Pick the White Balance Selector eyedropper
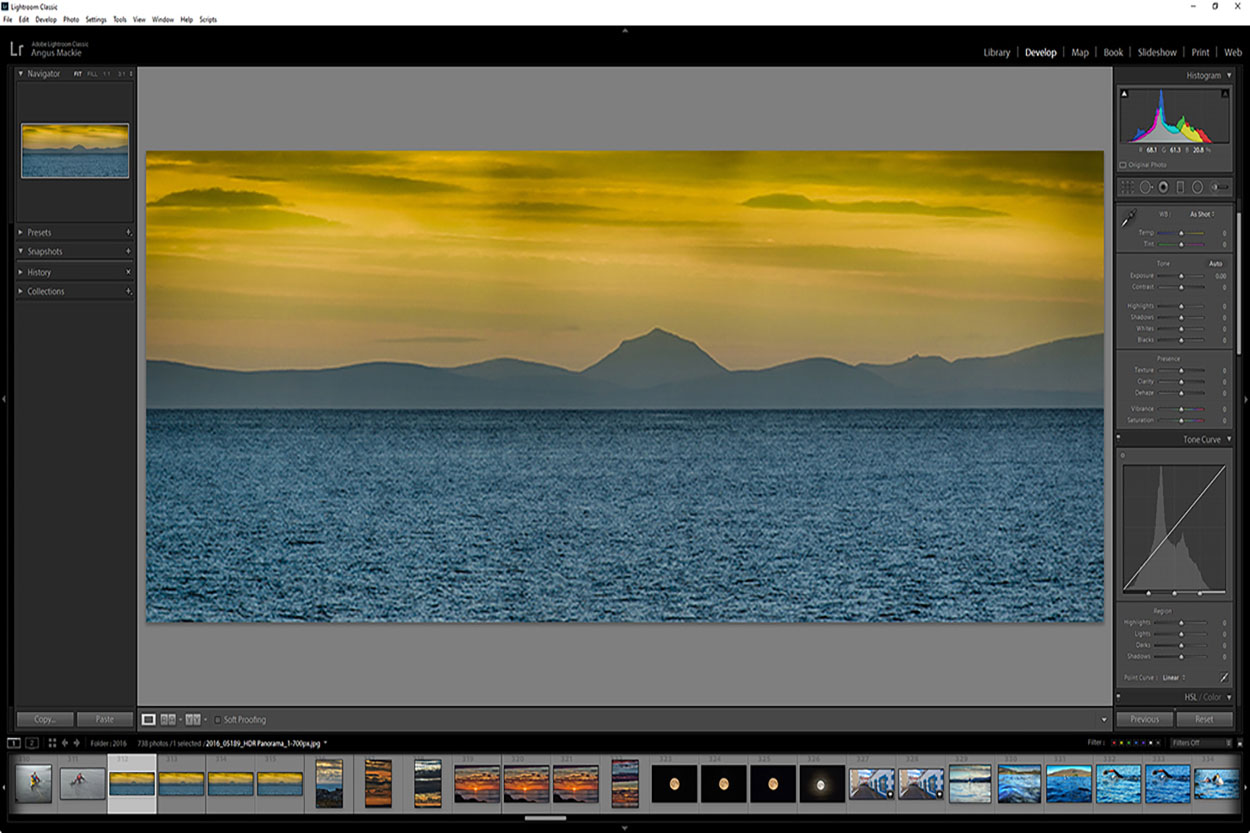The width and height of the screenshot is (1250, 833). [1130, 217]
